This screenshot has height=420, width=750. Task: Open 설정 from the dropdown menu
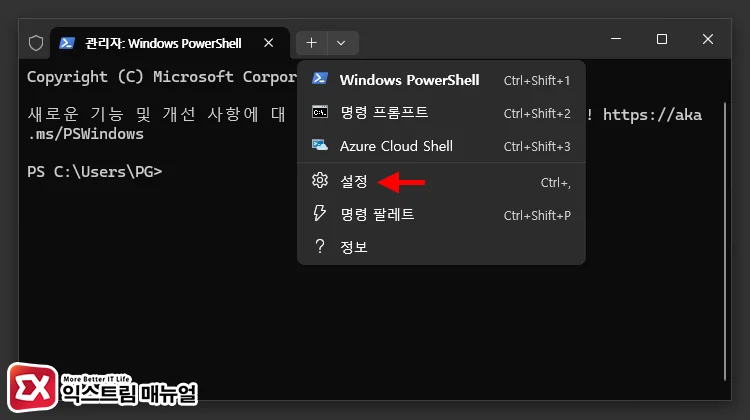pos(354,182)
